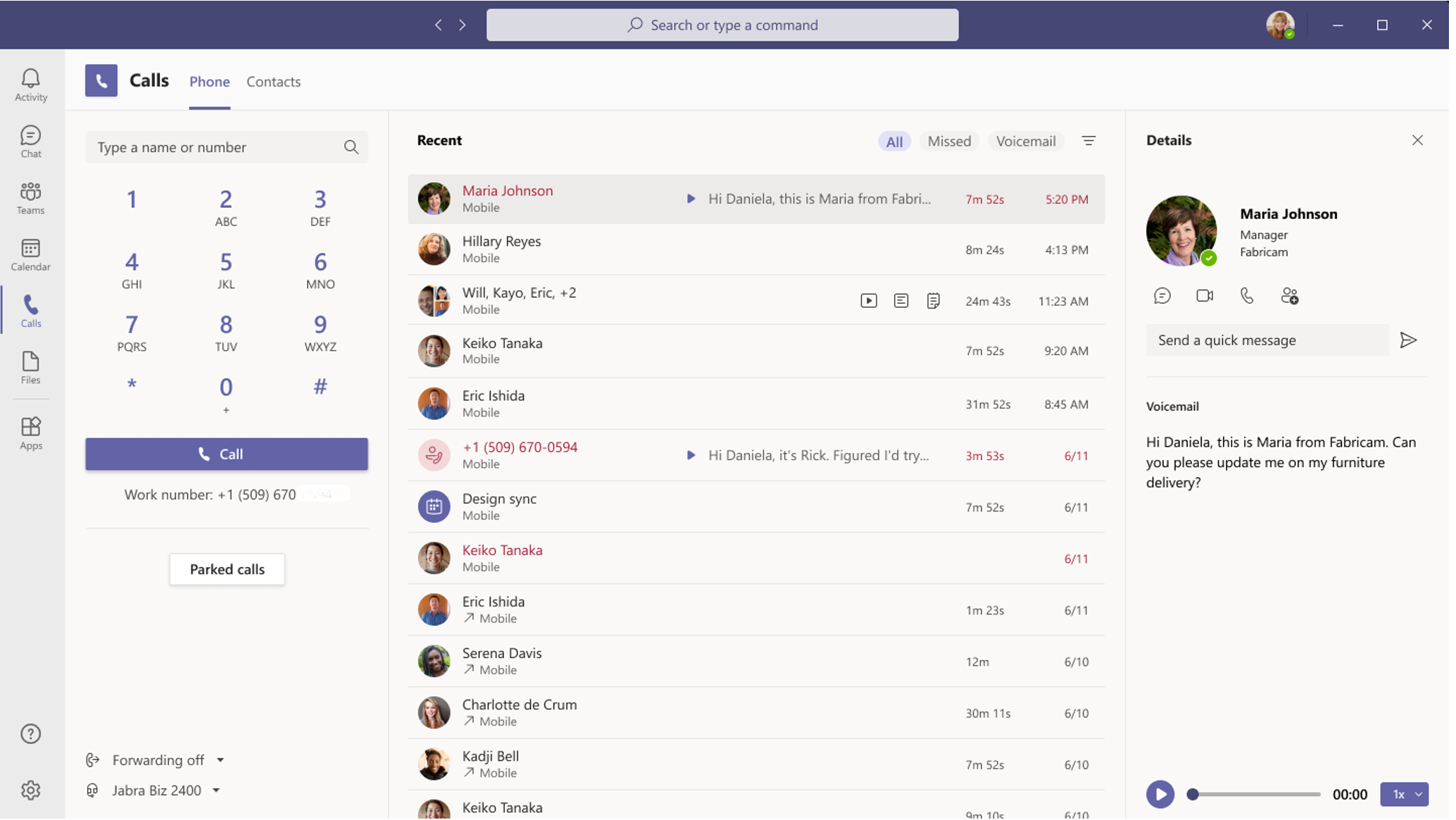
Task: Select Voicemail filter for recent calls
Action: point(1025,141)
